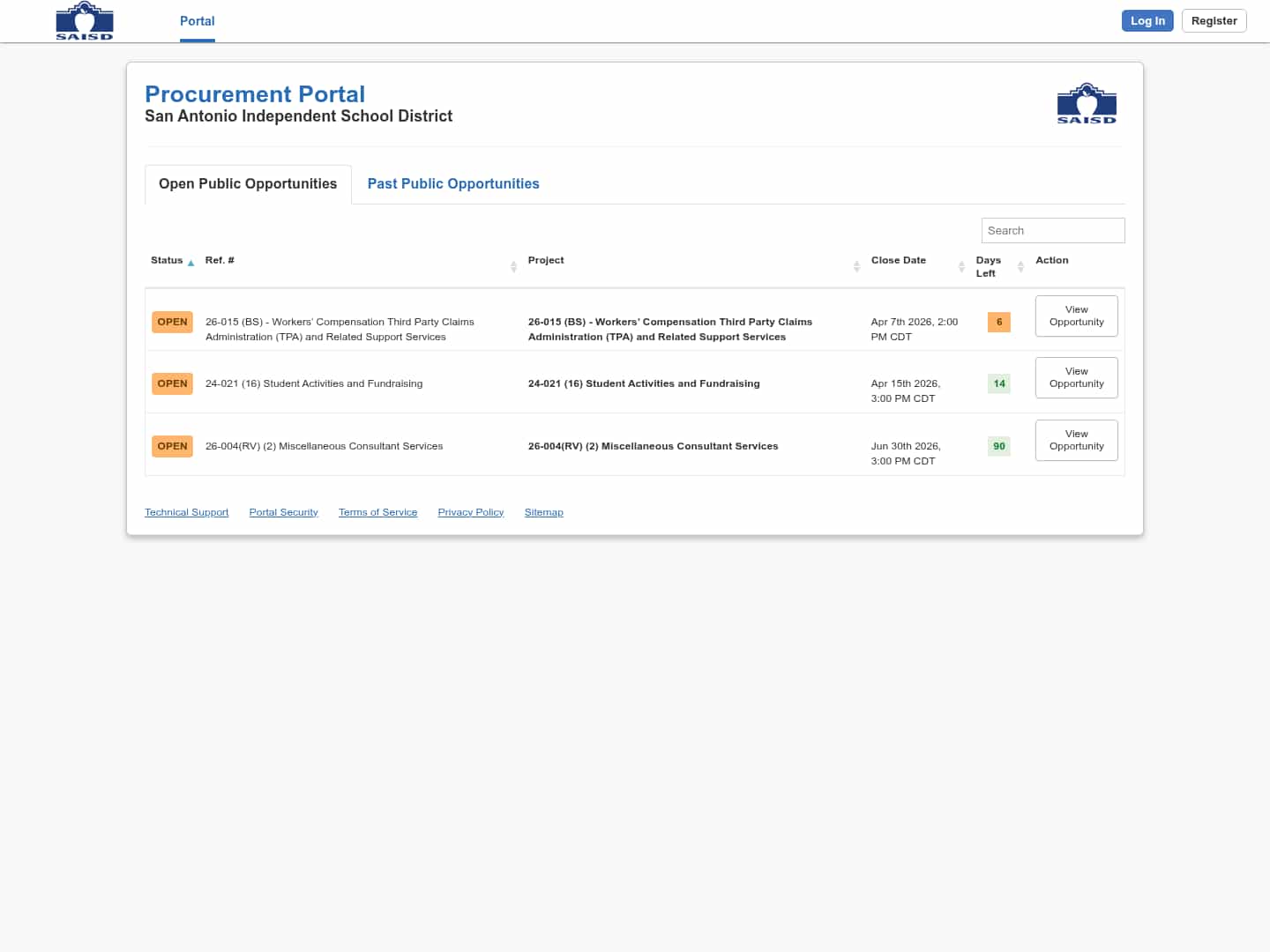
Task: Click the SAISD logo in top navigation
Action: point(85,21)
